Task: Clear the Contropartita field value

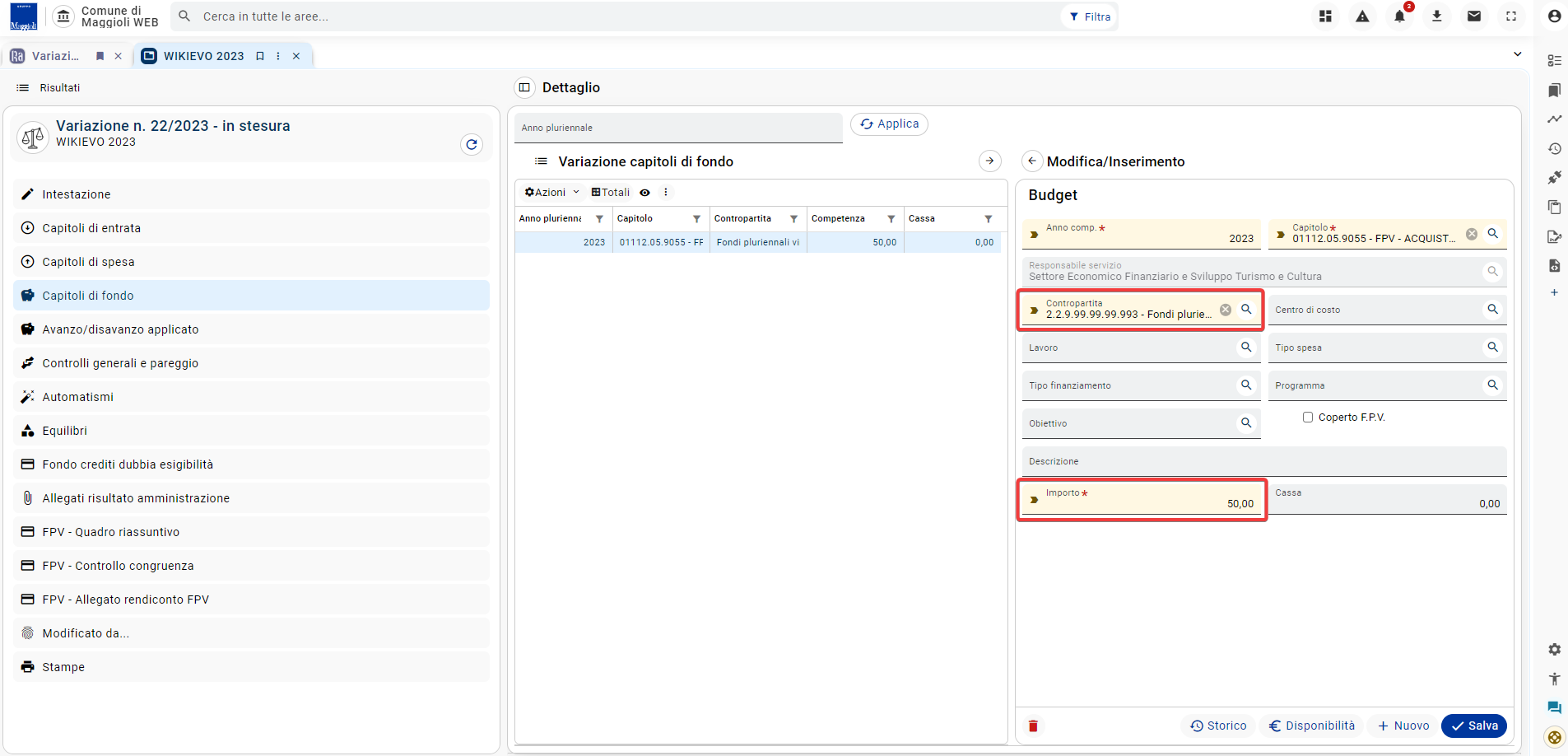Action: [x=1226, y=310]
